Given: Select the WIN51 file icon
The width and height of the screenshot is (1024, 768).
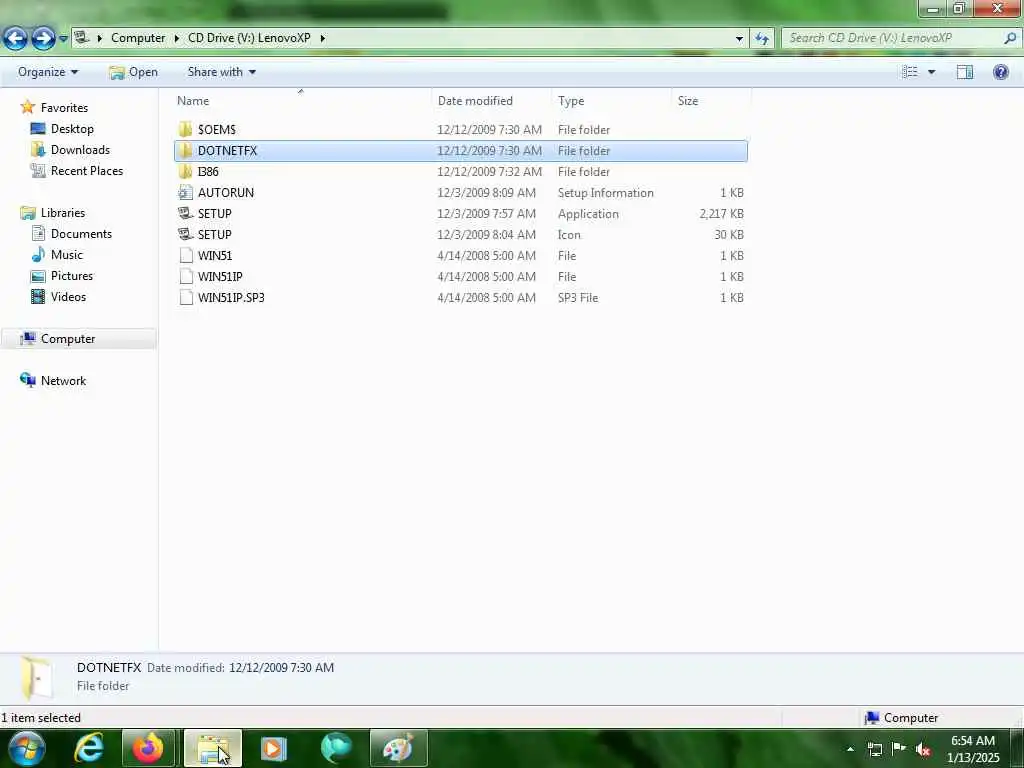Looking at the screenshot, I should pos(185,255).
